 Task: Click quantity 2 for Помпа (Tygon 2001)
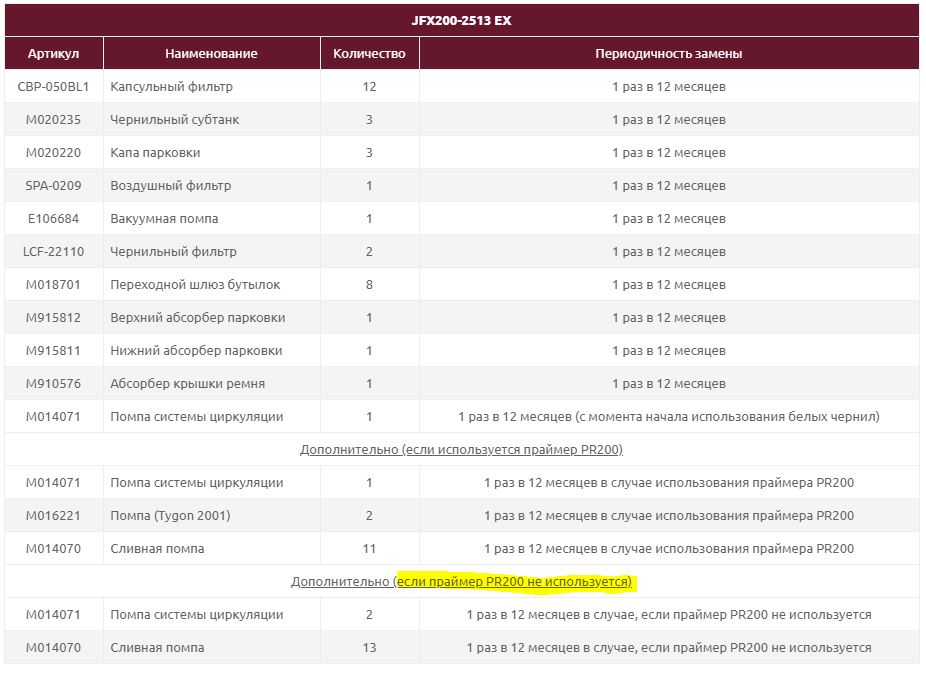[369, 516]
